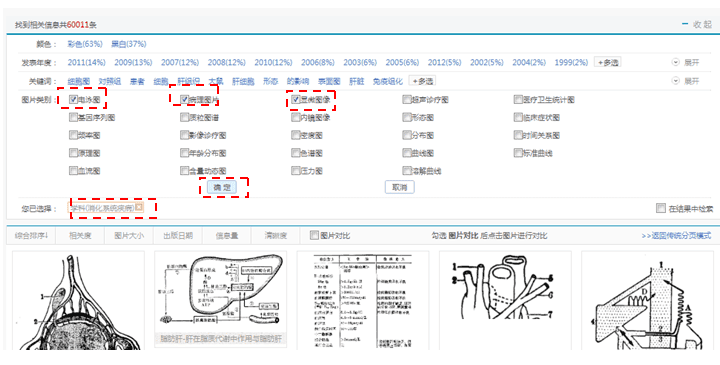Click +多选 in the 关键词 row
Screen dimensions: 720x365
(x=422, y=81)
